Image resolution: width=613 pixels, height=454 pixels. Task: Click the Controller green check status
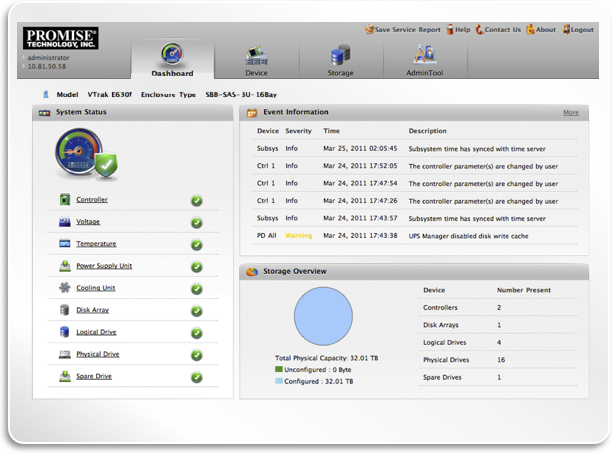[x=197, y=201]
